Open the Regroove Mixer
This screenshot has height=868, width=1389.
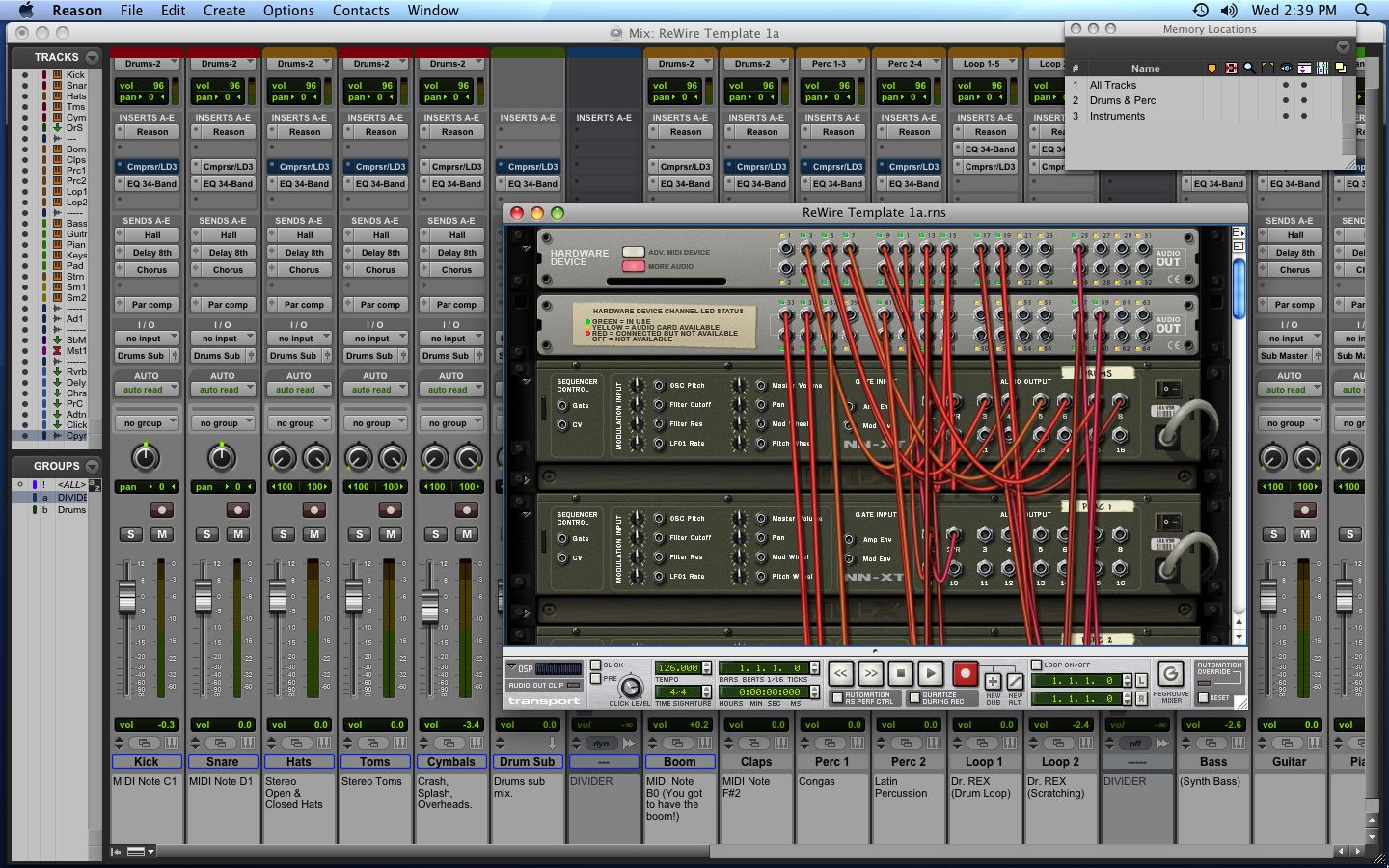point(1170,675)
